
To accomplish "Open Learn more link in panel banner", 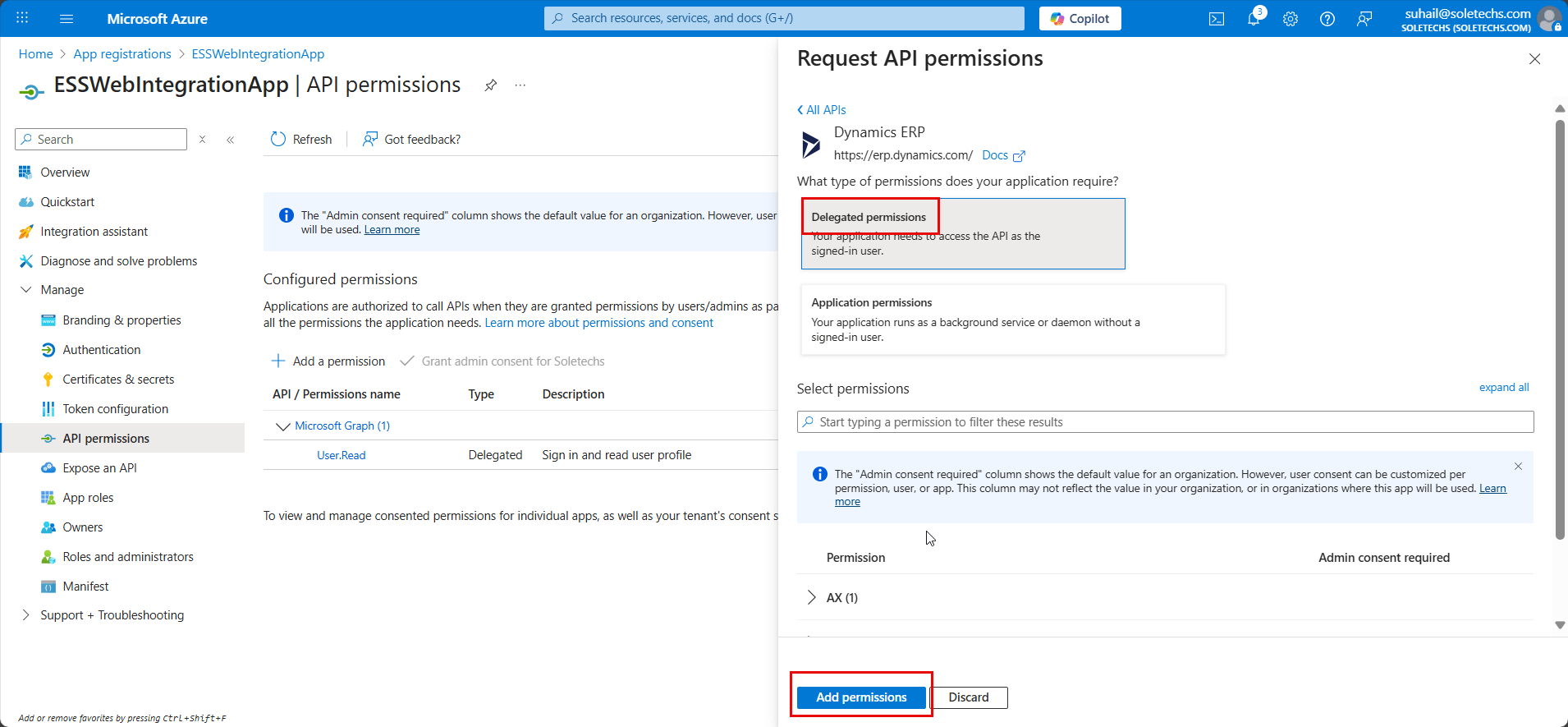I will tap(1492, 488).
